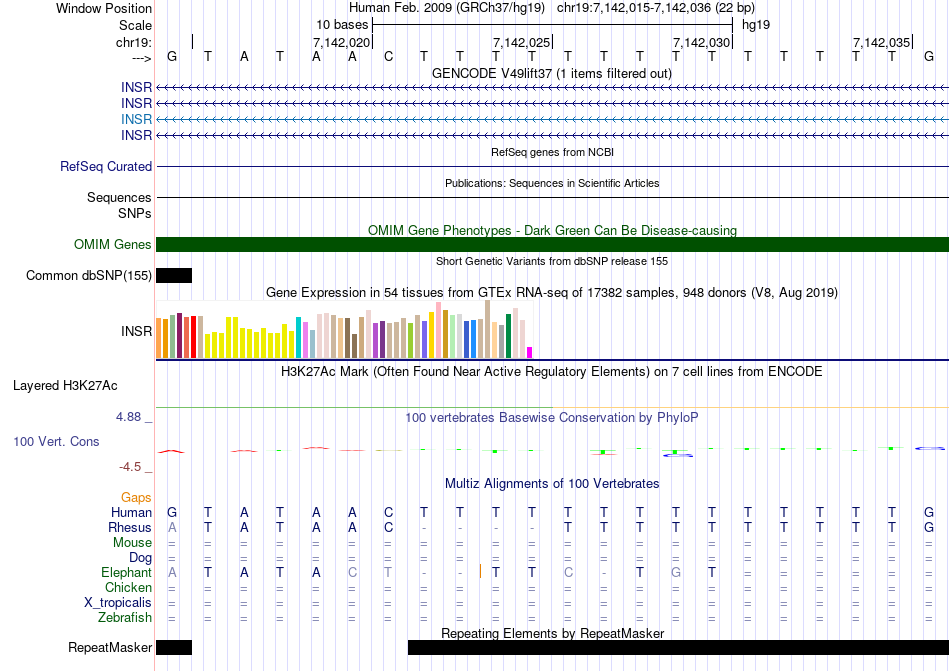Select the Zebrafish species label

(x=125, y=617)
